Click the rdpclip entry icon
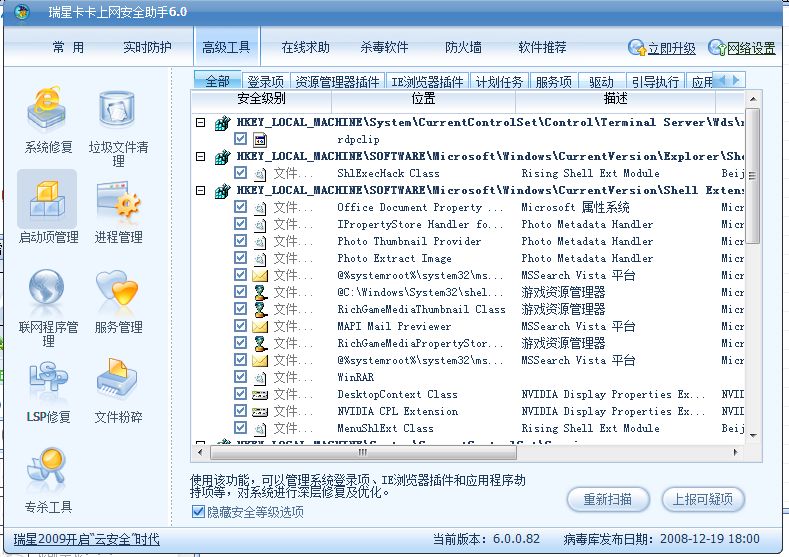The width and height of the screenshot is (789, 557). point(260,139)
